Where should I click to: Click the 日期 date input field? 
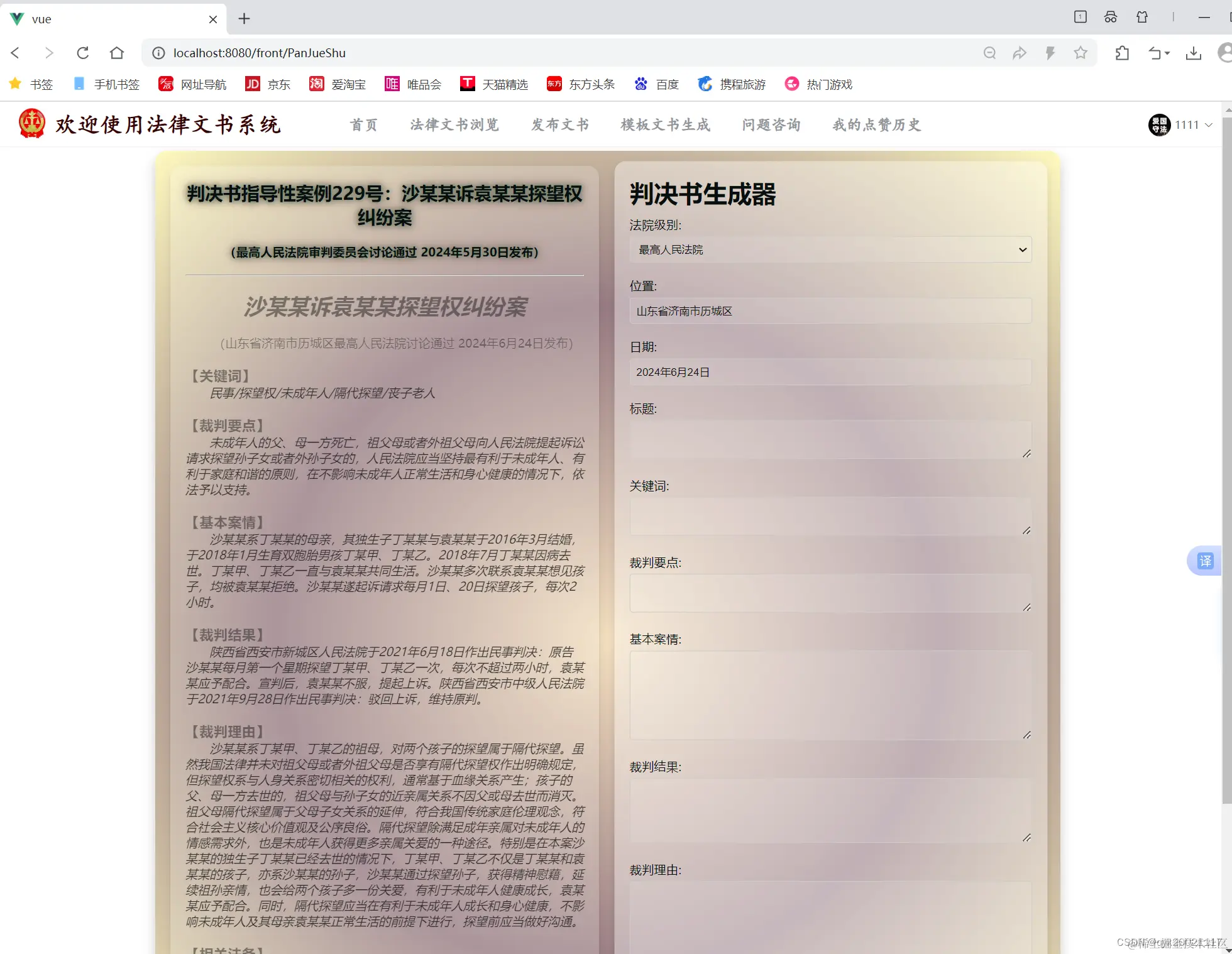[830, 372]
